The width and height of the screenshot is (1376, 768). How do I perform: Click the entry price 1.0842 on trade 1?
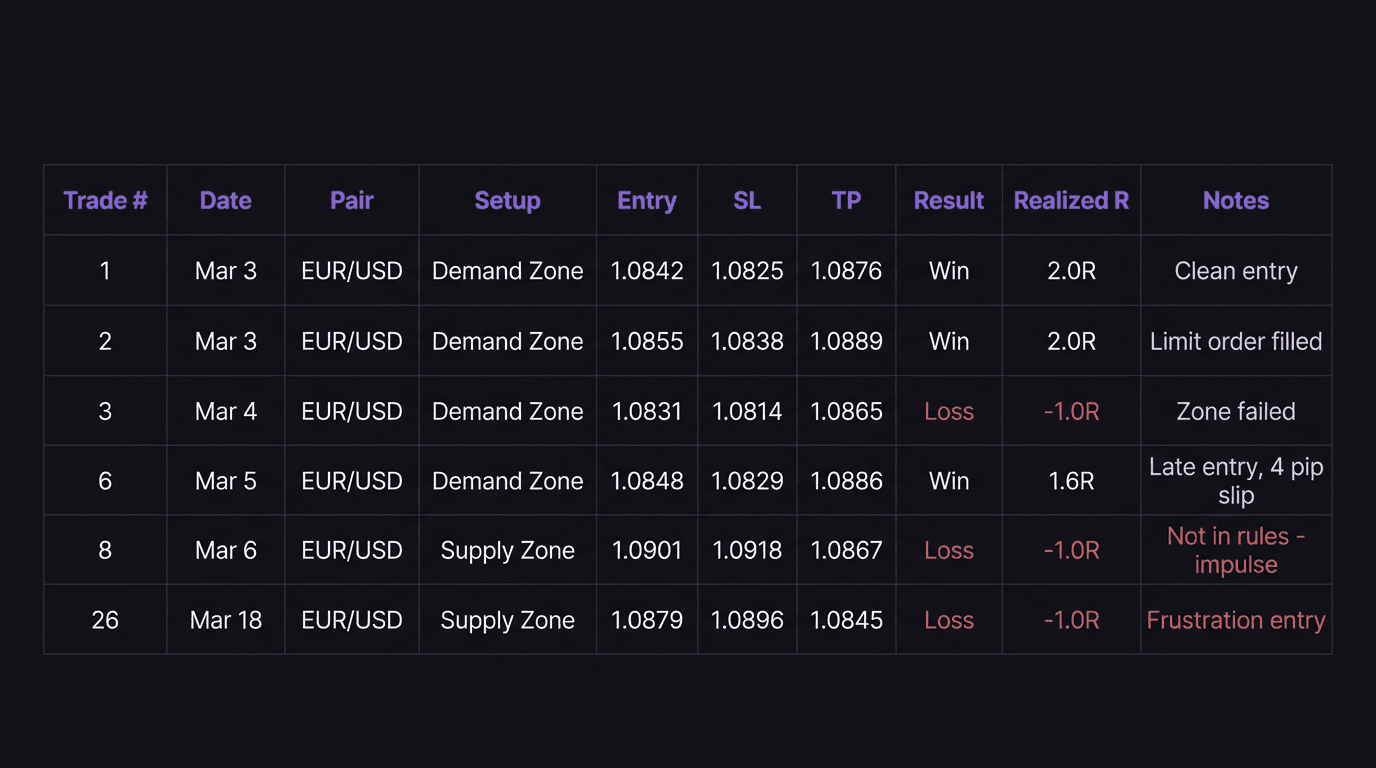[646, 270]
